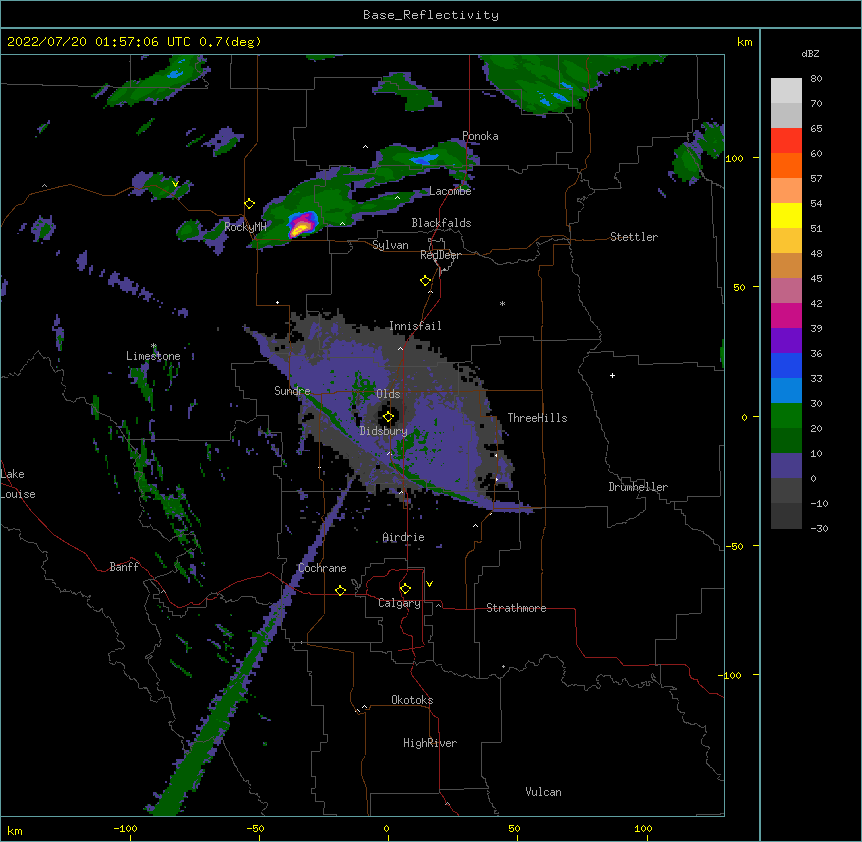862x842 pixels.
Task: Select the radar site diamond between Olds and Didsbury
Action: click(x=388, y=417)
